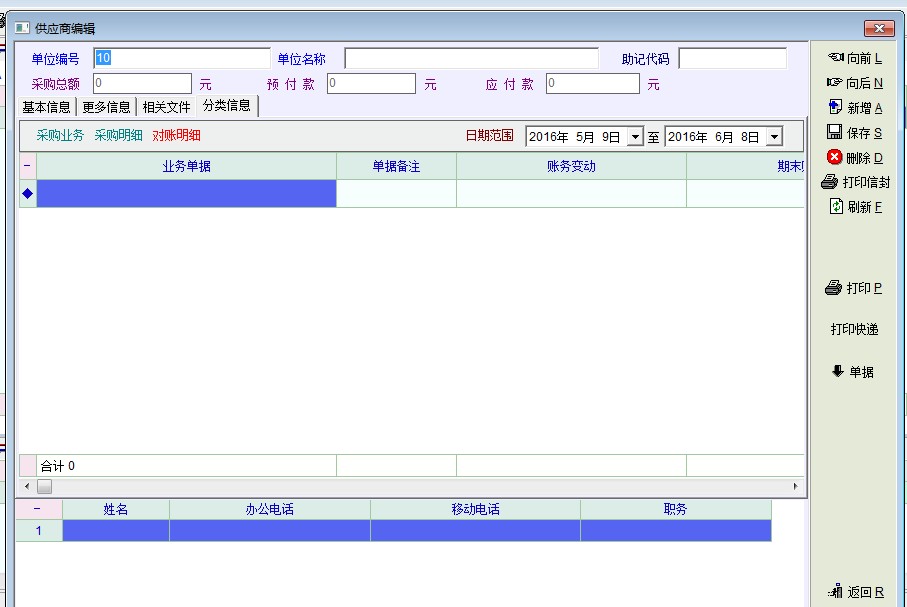Click the 返回 (return) icon

tap(835, 592)
